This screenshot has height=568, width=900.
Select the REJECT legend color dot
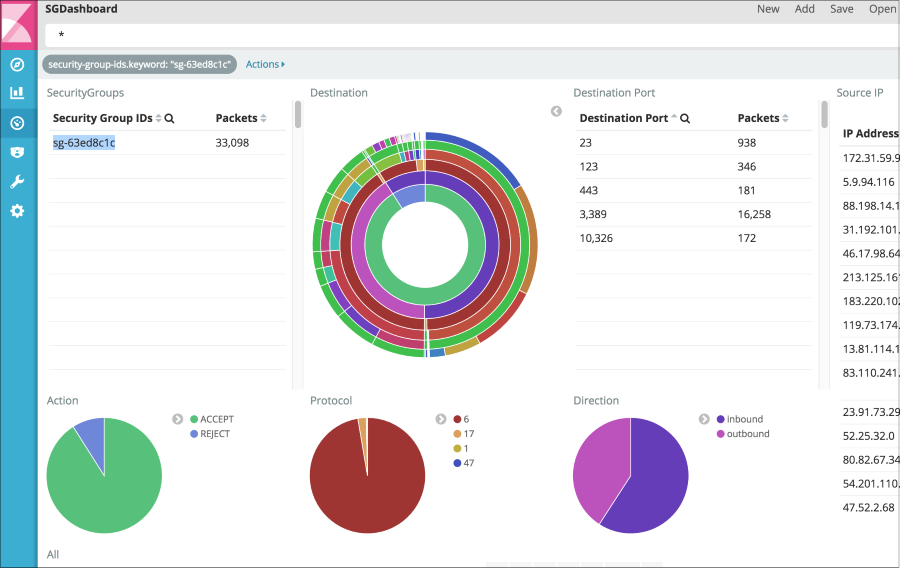tap(194, 434)
